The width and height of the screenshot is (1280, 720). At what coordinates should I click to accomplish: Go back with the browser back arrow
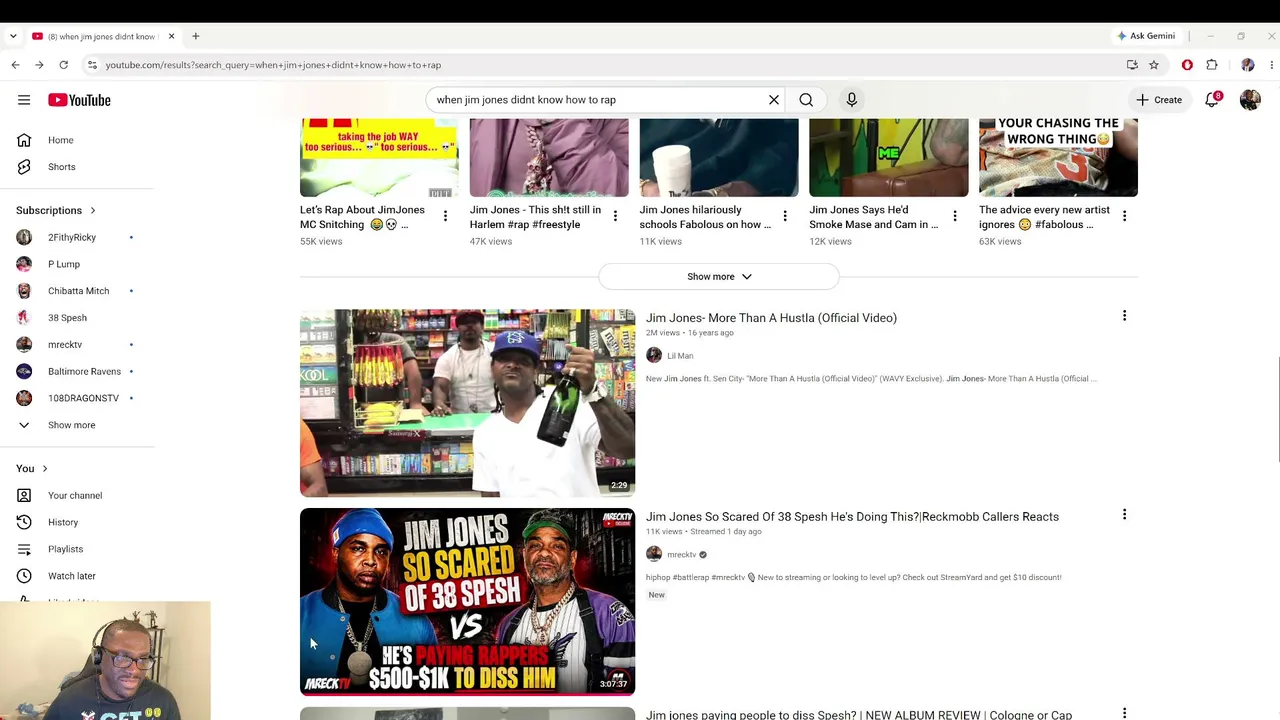click(x=15, y=65)
